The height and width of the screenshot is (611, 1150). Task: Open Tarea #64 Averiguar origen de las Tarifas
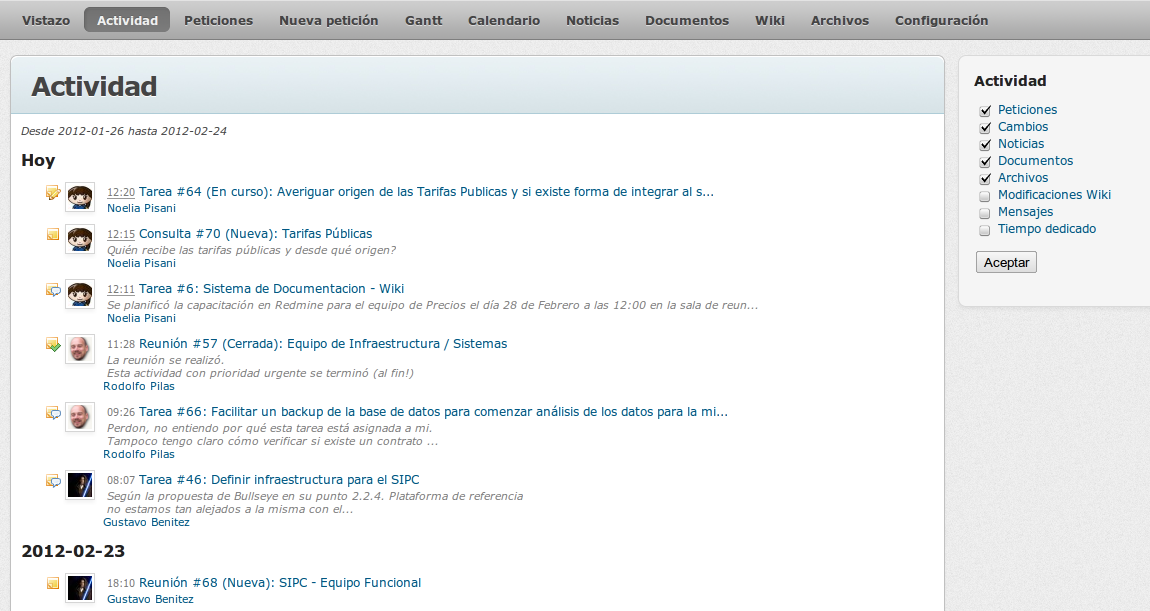pos(426,192)
